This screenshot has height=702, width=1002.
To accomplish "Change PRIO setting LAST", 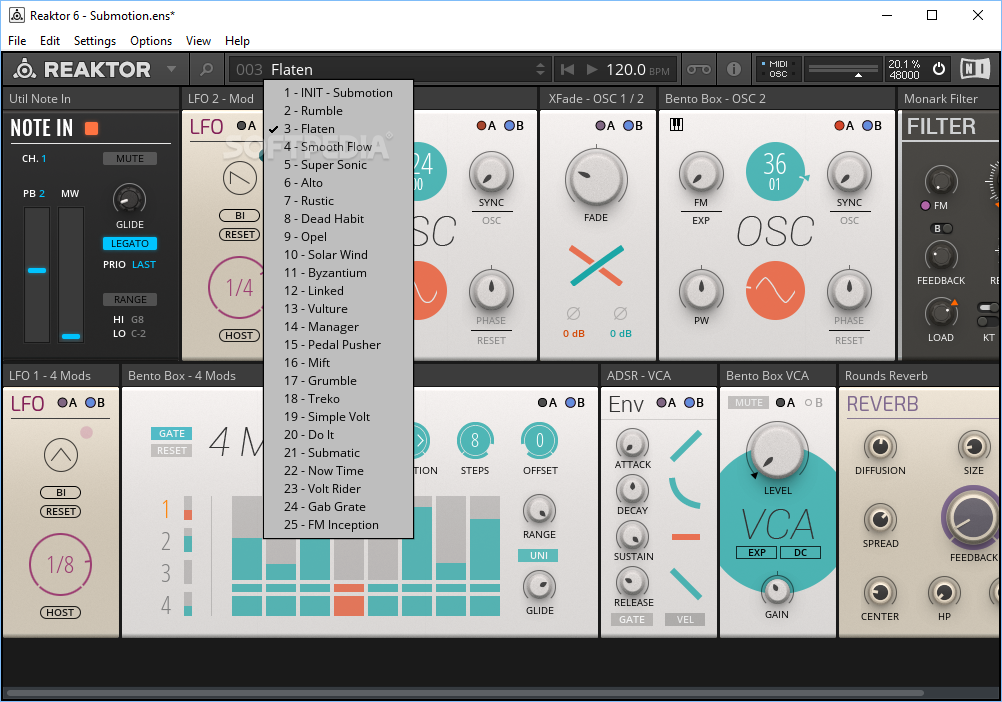I will coord(144,264).
